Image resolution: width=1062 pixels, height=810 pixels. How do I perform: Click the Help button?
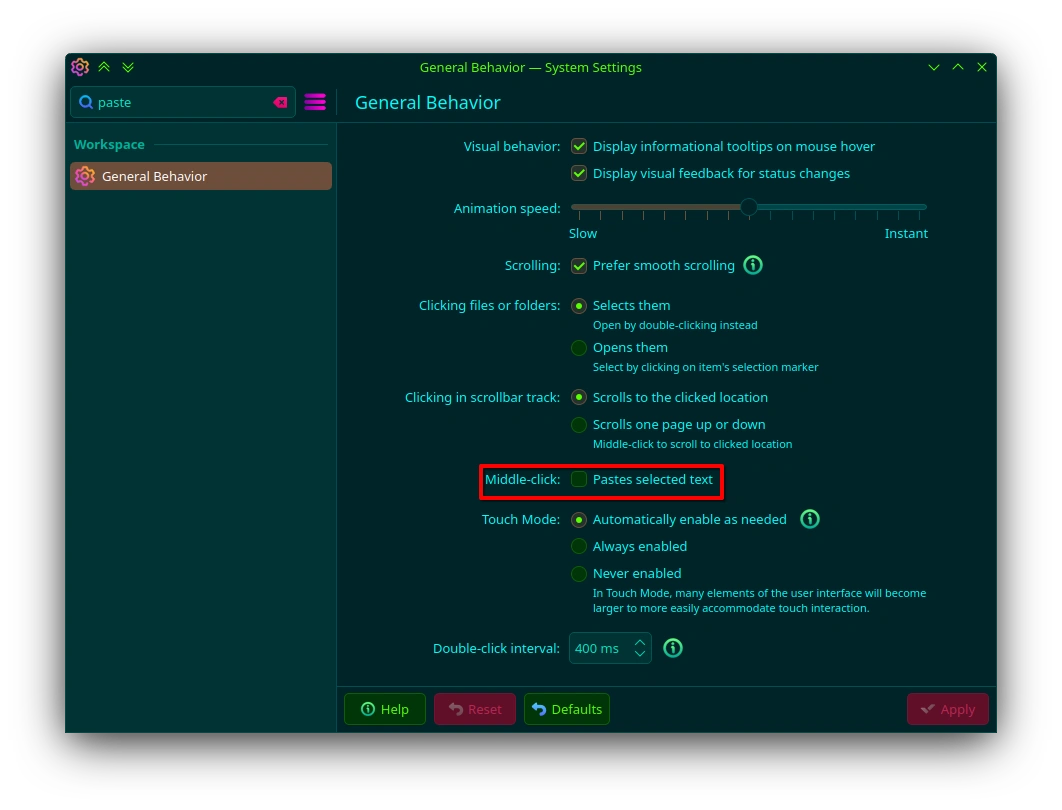pyautogui.click(x=385, y=709)
